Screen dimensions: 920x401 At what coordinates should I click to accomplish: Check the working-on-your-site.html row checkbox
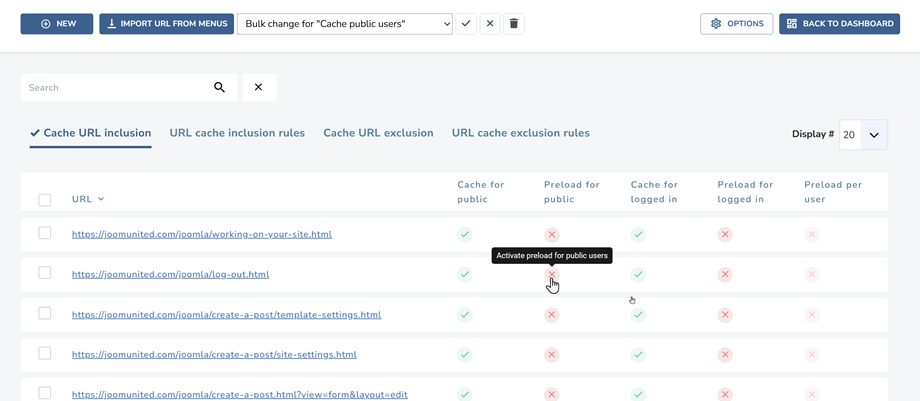point(45,233)
